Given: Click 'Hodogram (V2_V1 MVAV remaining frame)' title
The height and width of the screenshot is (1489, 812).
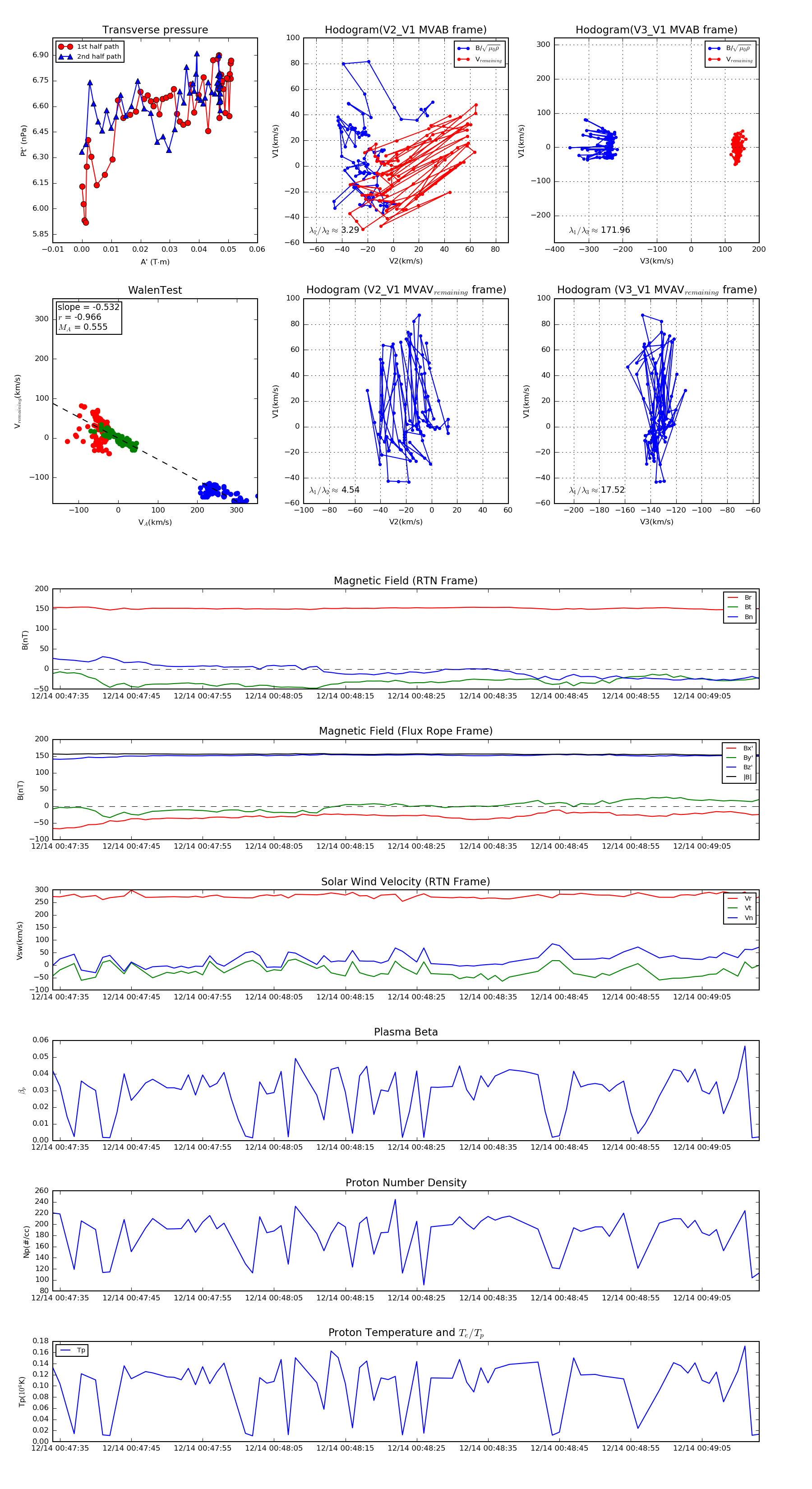Looking at the screenshot, I should click(406, 290).
